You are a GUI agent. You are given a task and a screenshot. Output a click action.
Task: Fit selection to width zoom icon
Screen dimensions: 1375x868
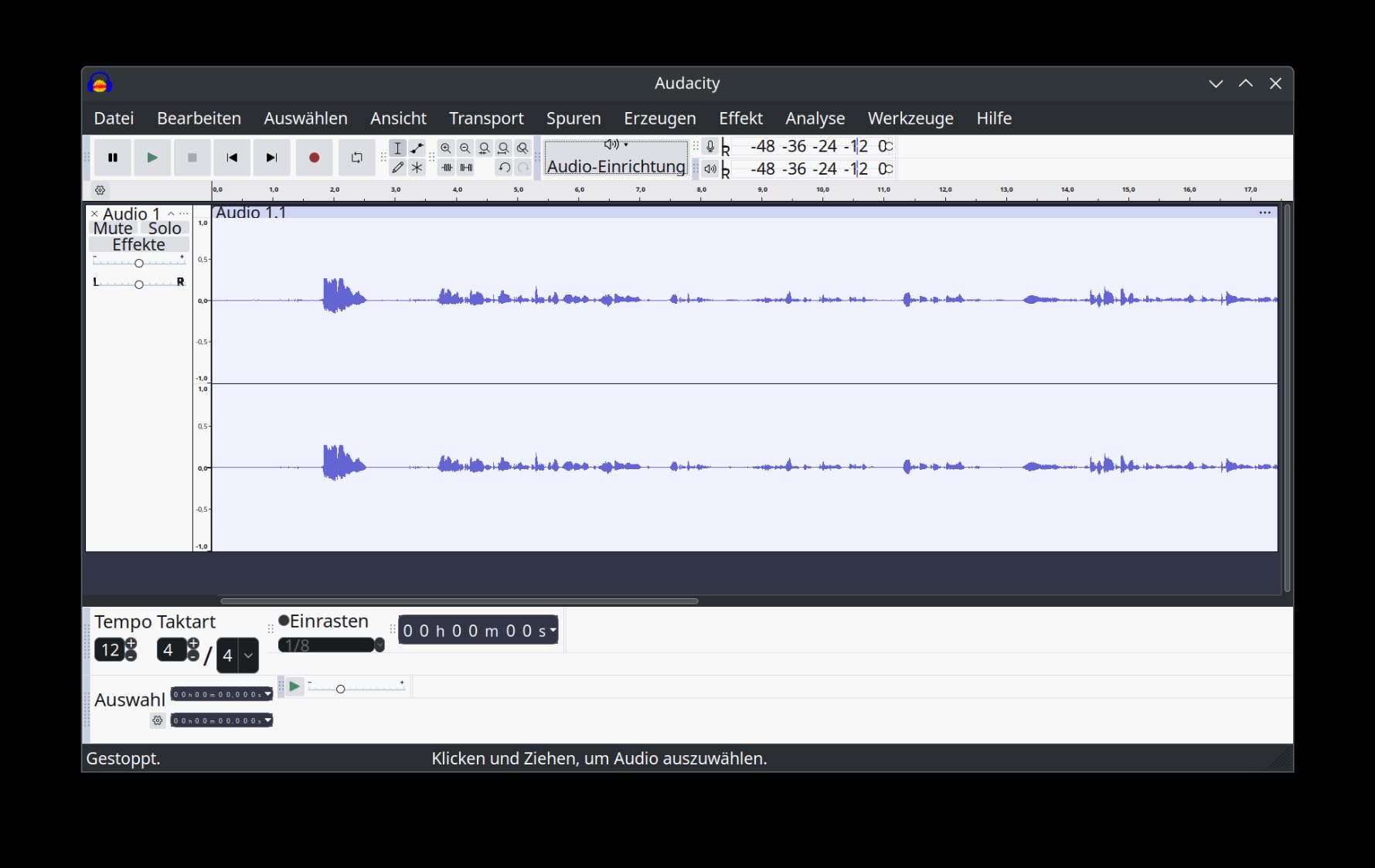(485, 148)
